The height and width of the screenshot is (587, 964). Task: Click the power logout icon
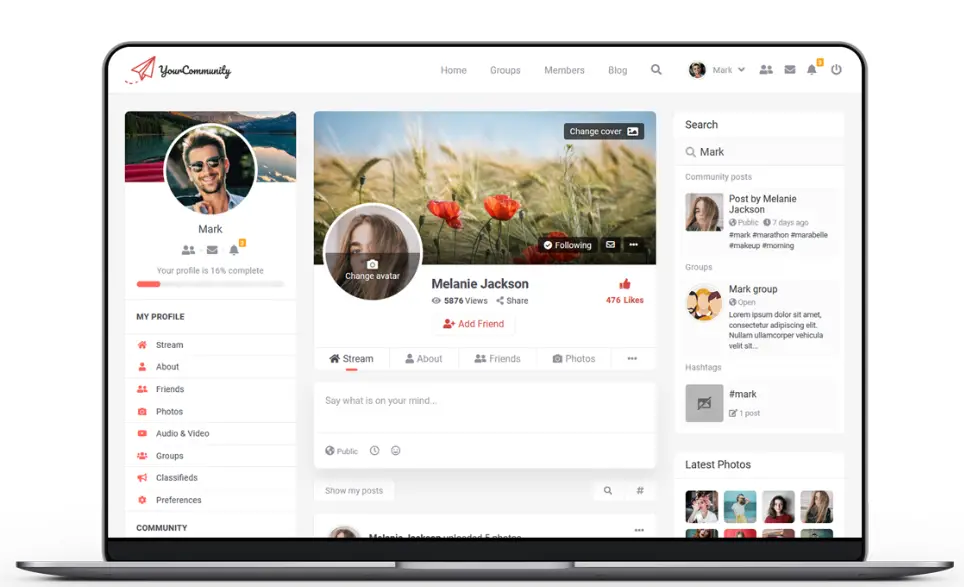[x=836, y=69]
